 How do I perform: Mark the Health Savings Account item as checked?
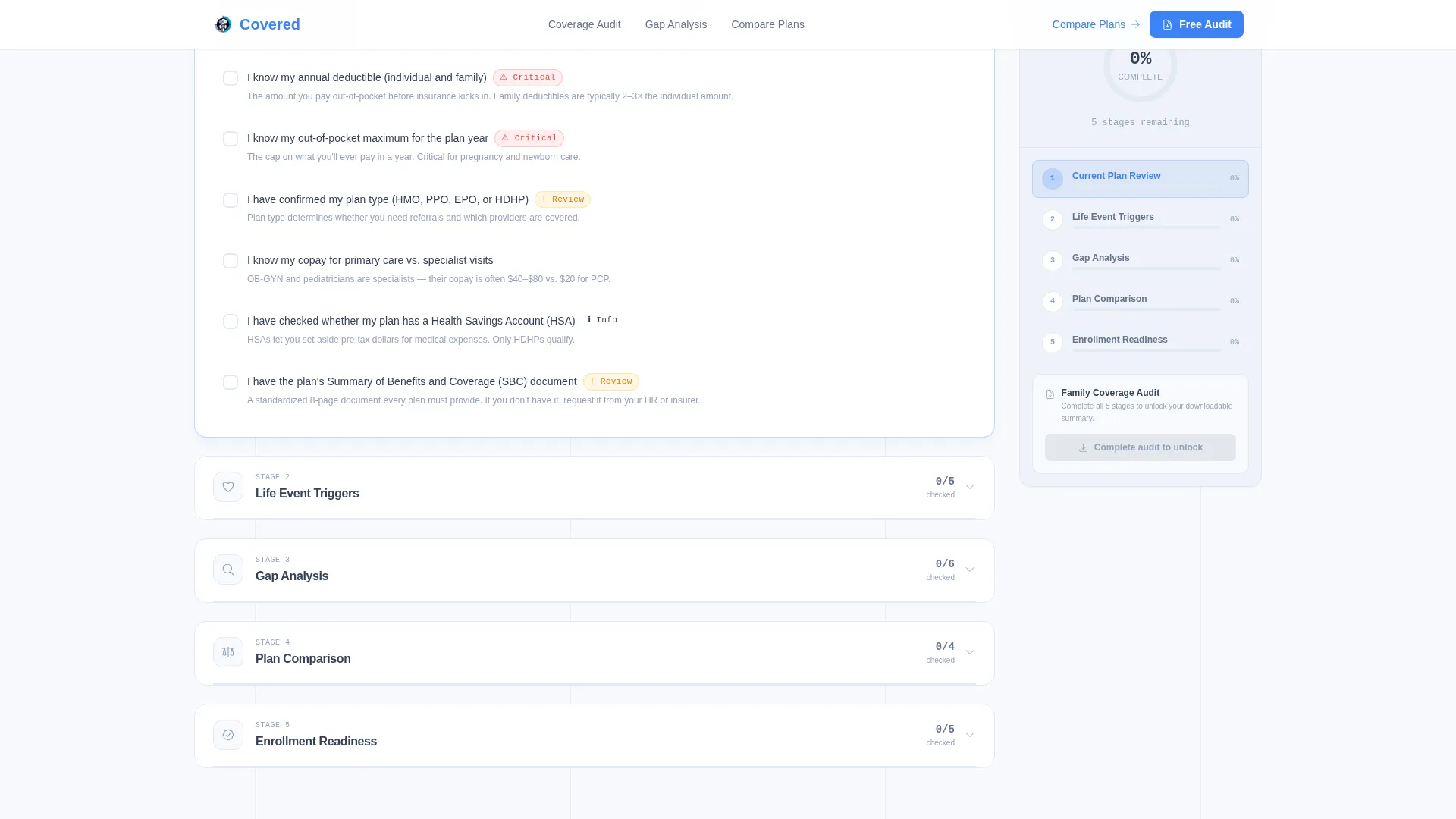pyautogui.click(x=231, y=322)
